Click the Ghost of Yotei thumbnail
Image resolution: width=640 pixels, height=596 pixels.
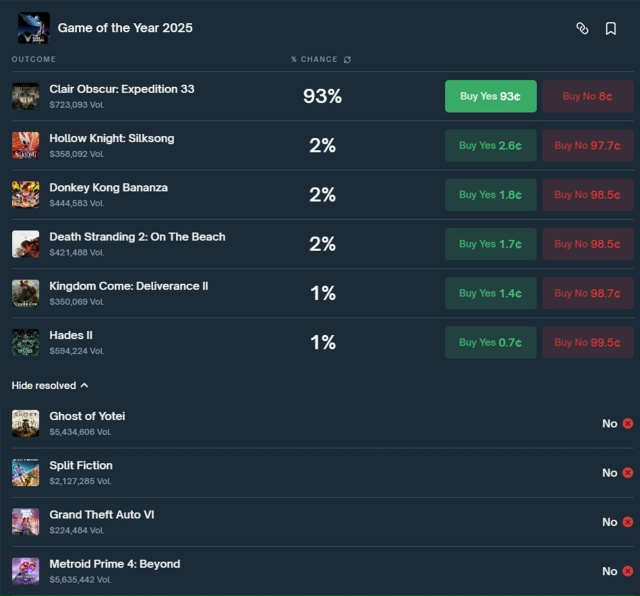[x=26, y=423]
